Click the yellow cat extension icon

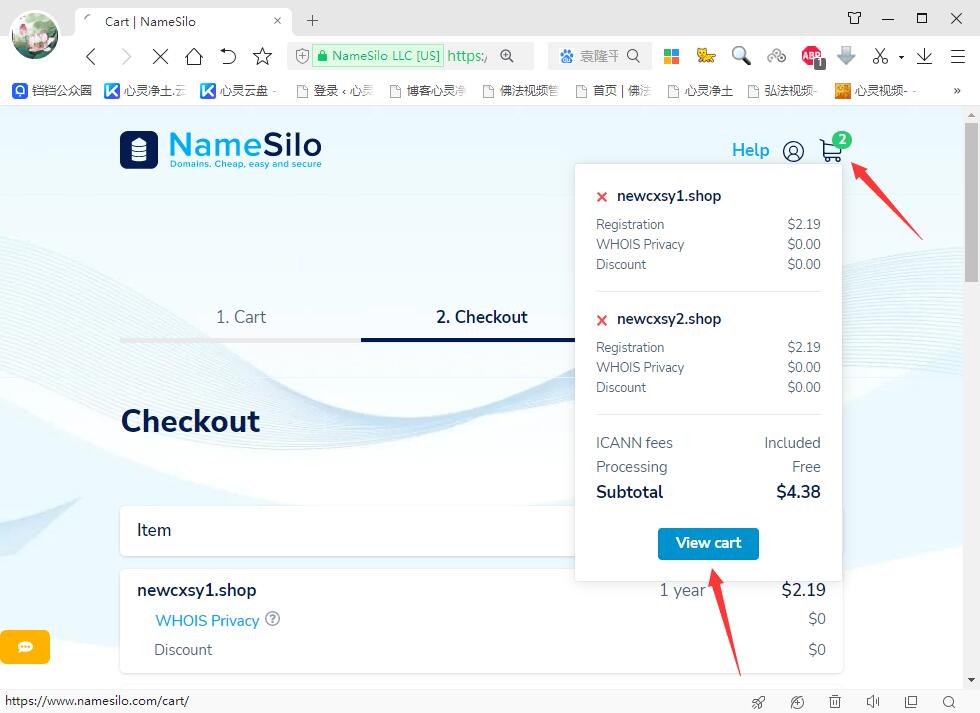pos(706,56)
